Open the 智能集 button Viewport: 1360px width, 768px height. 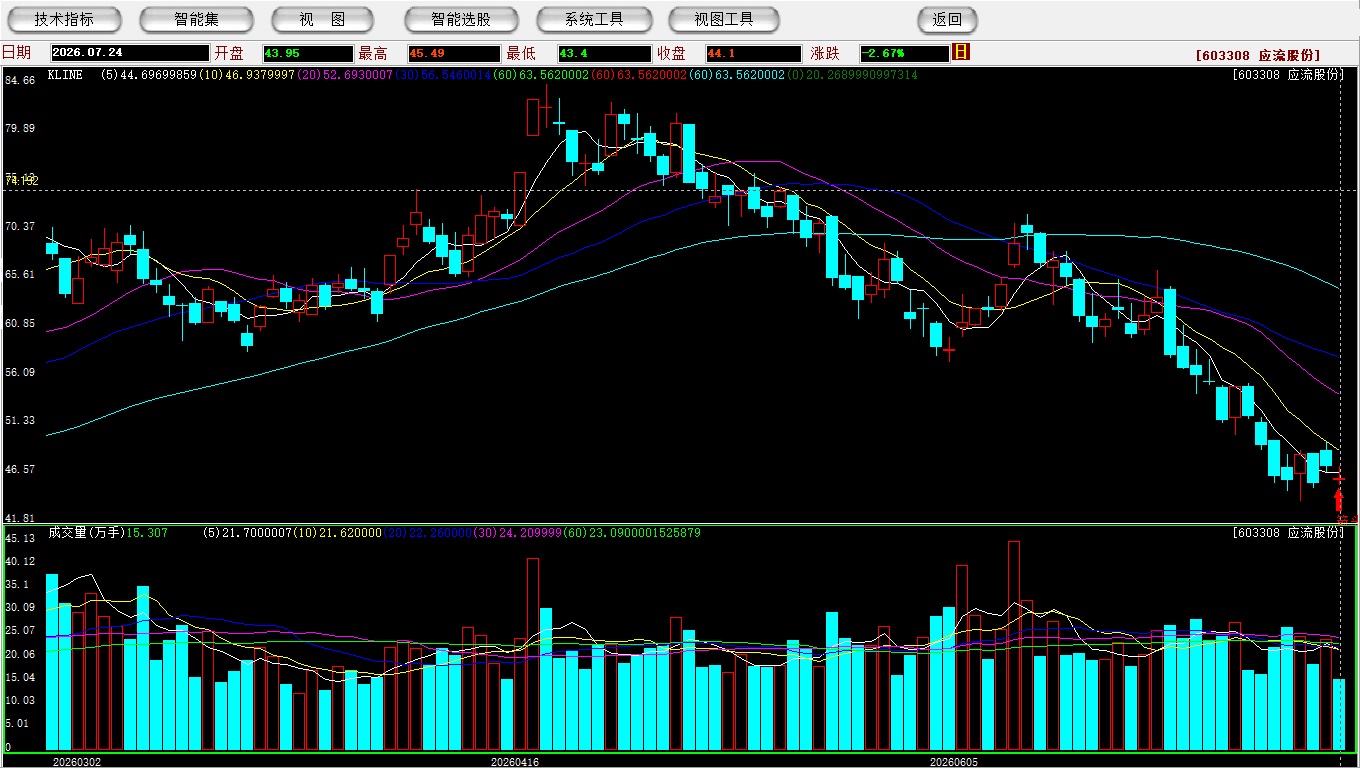(196, 19)
